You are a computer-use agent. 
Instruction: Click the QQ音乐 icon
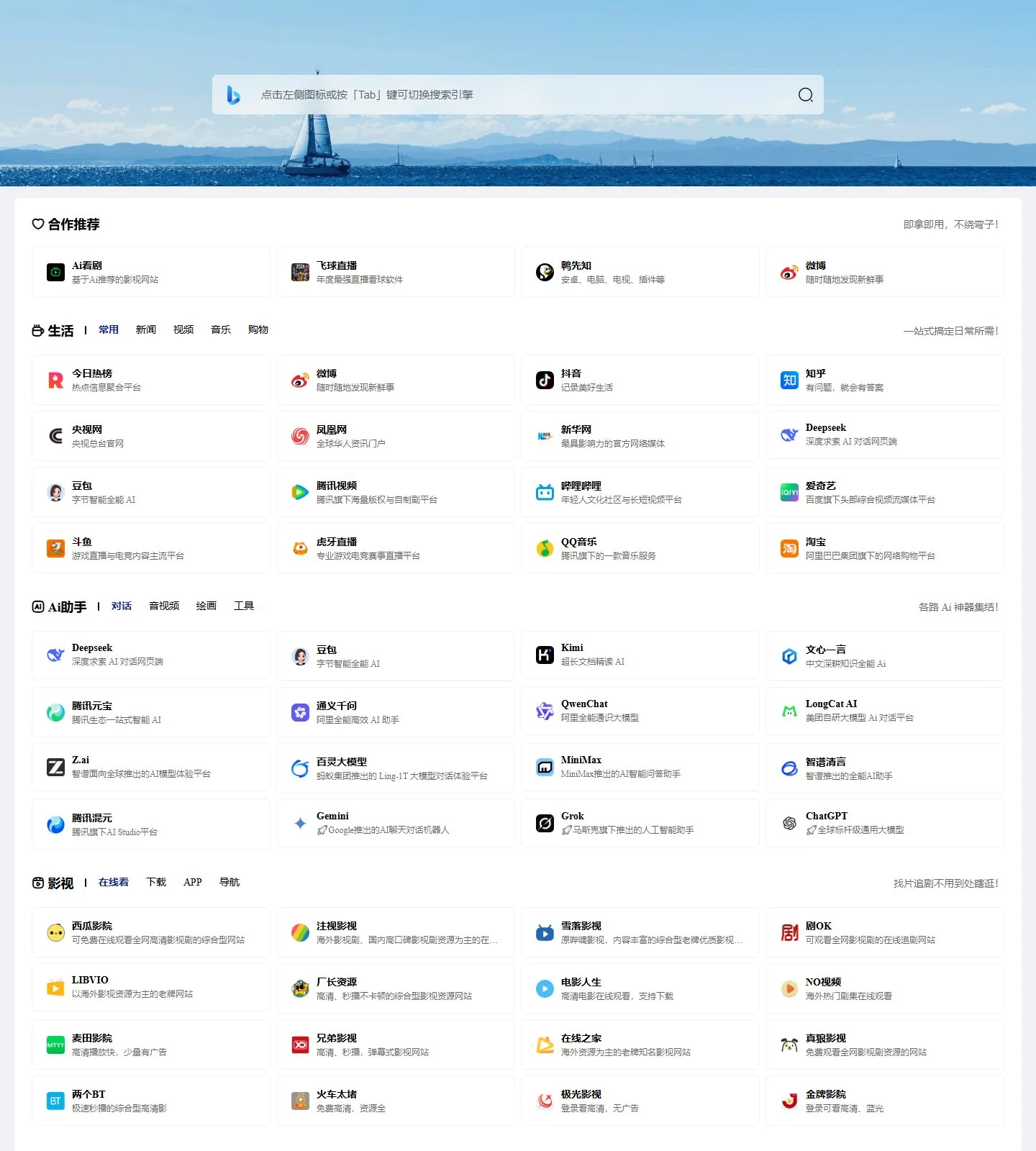pyautogui.click(x=545, y=548)
